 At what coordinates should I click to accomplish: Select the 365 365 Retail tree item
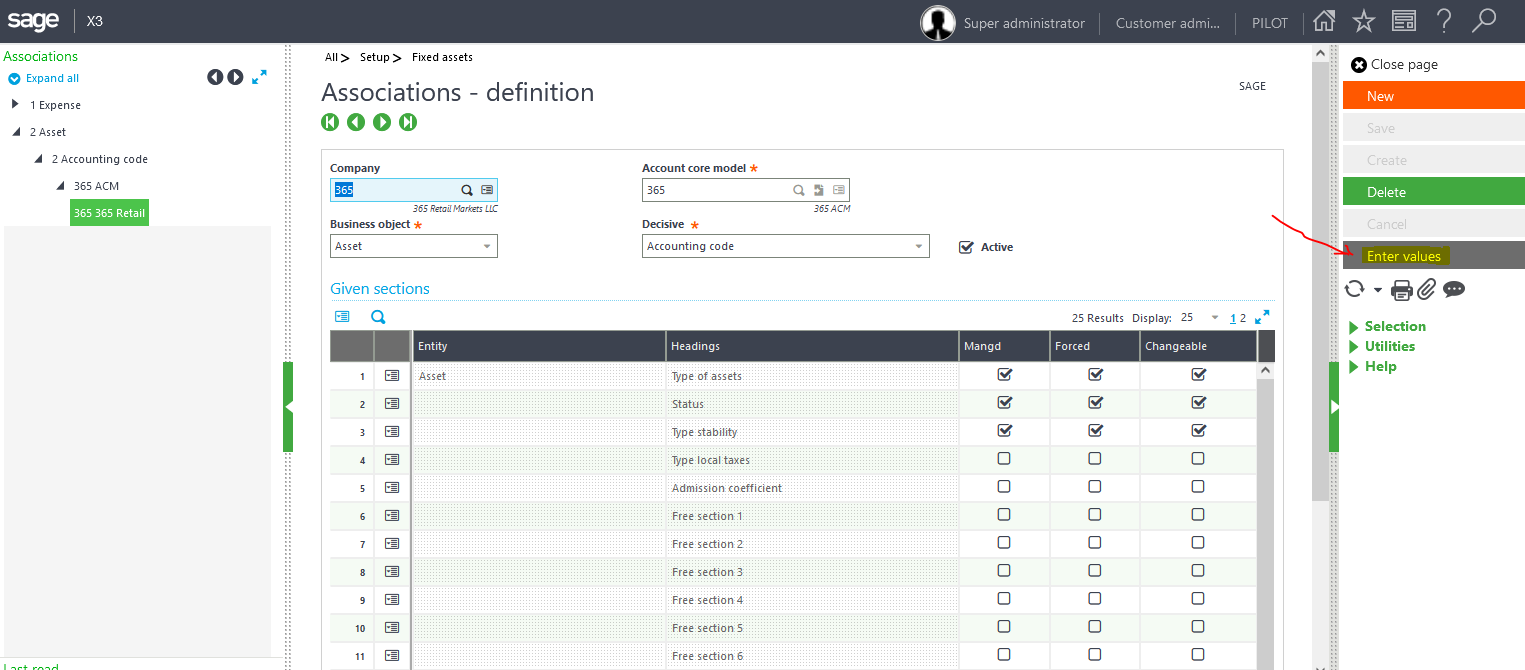click(109, 212)
